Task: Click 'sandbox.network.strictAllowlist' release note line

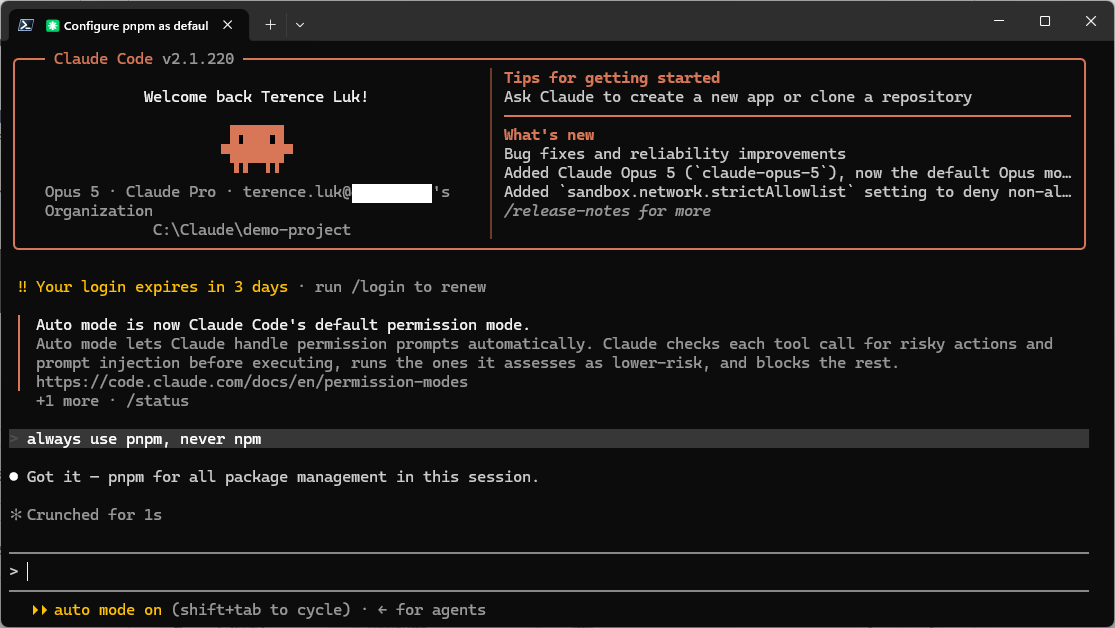Action: (787, 192)
